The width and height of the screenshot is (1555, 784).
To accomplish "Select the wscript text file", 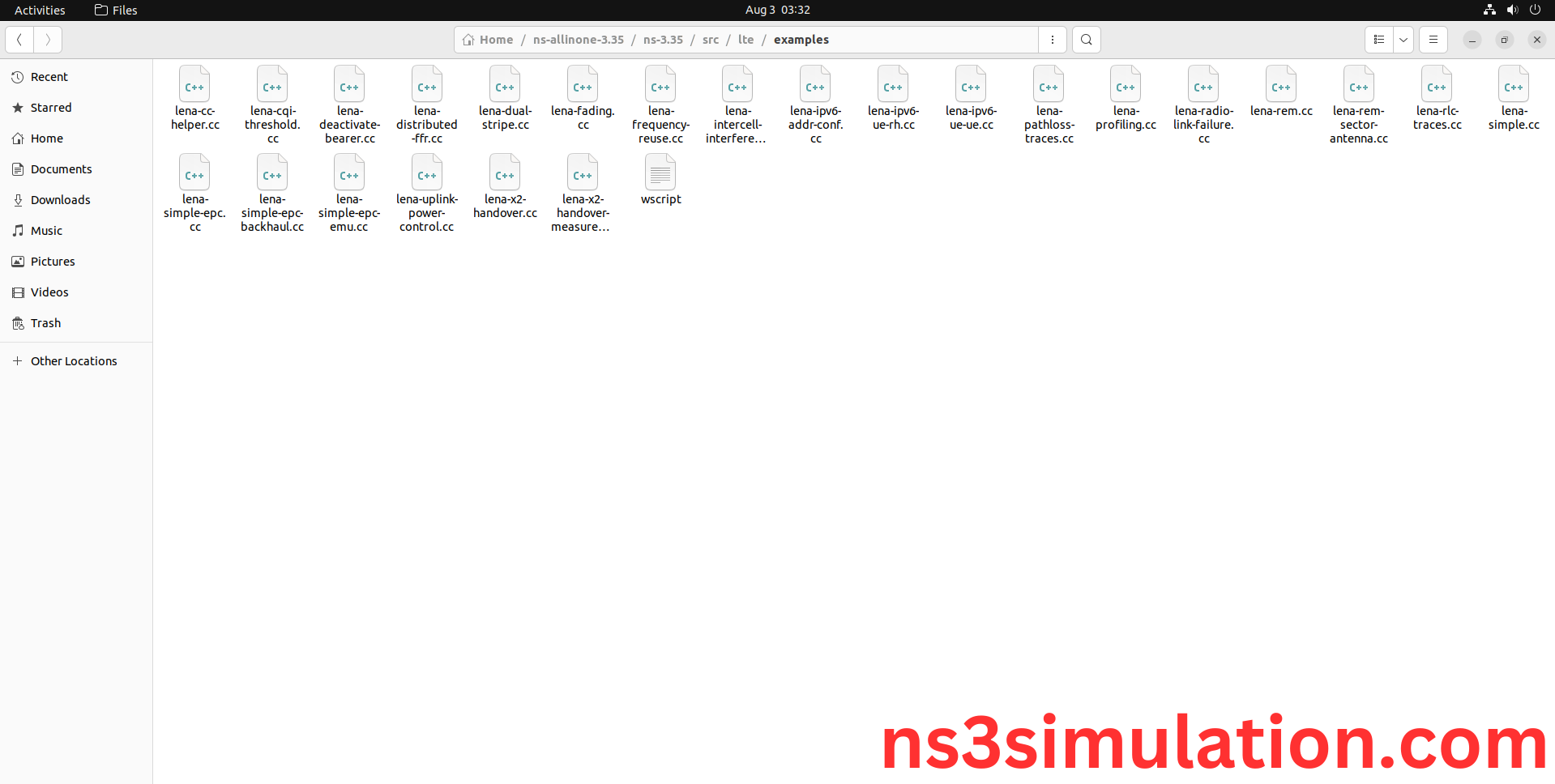I will [x=660, y=180].
